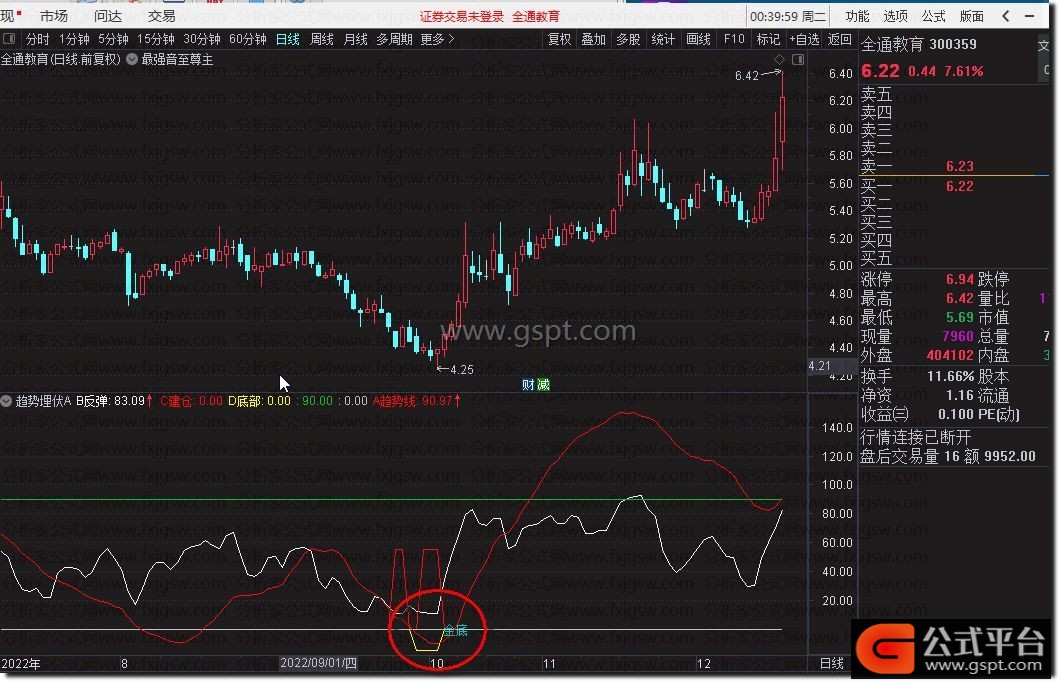Viewport: 1061px width, 682px height.
Task: Click 证券交易未登录 login link
Action: pos(462,16)
